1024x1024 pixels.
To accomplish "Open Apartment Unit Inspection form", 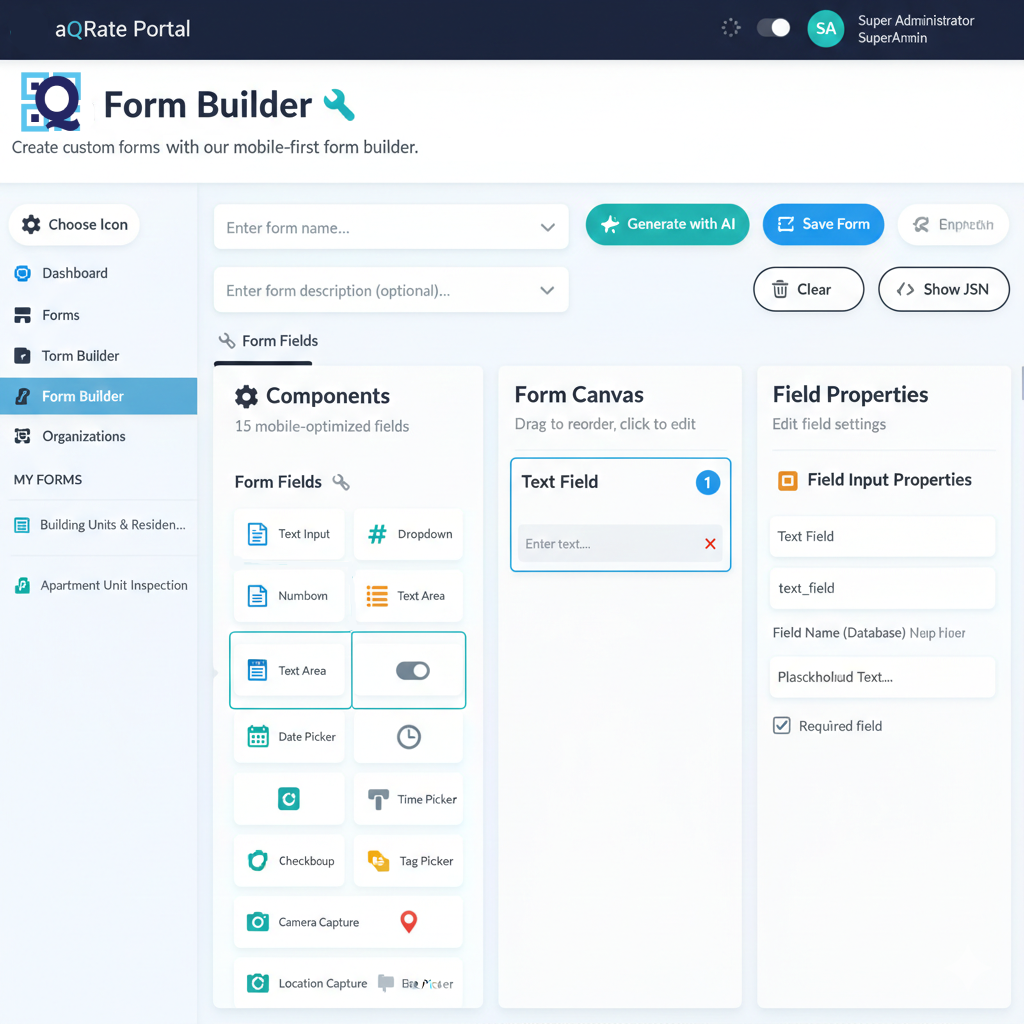I will [101, 585].
